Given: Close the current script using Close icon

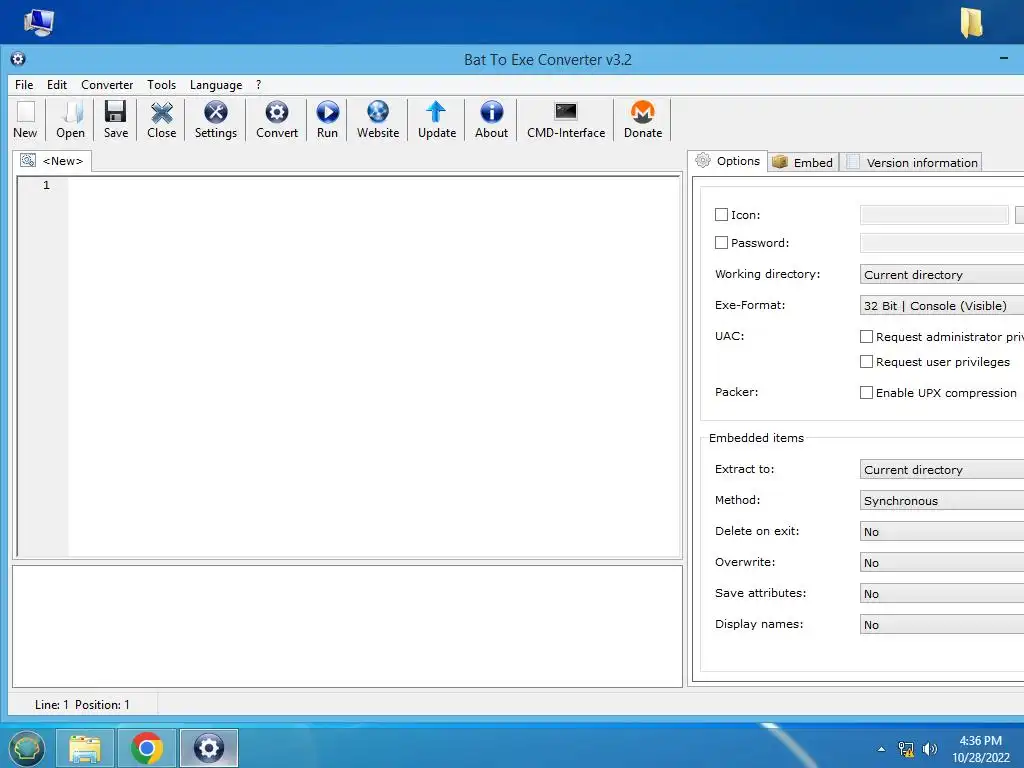Looking at the screenshot, I should click(161, 120).
